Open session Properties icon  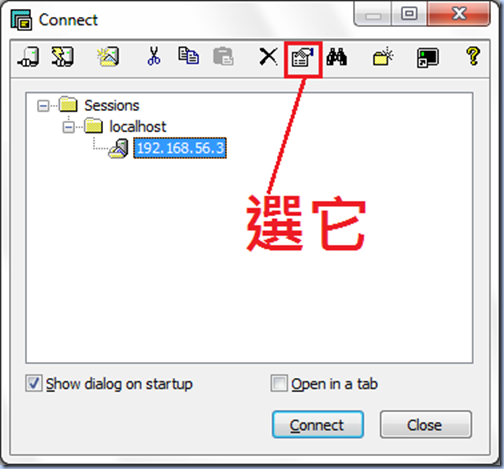303,57
